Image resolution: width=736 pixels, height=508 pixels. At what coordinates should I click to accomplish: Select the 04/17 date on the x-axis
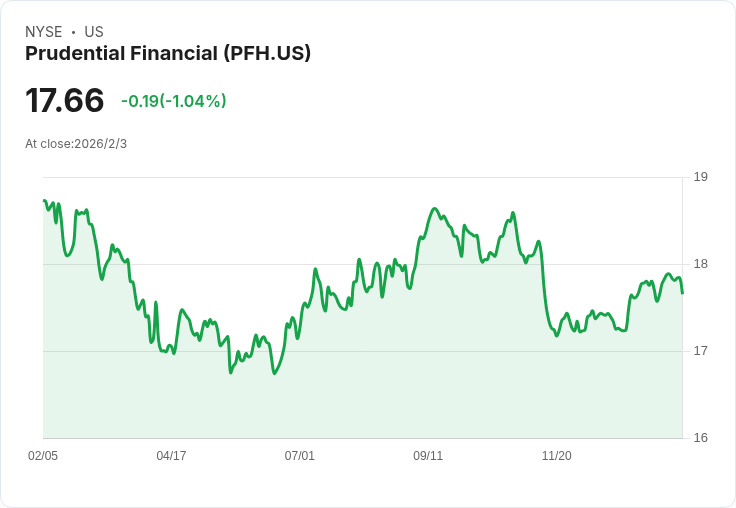click(171, 456)
